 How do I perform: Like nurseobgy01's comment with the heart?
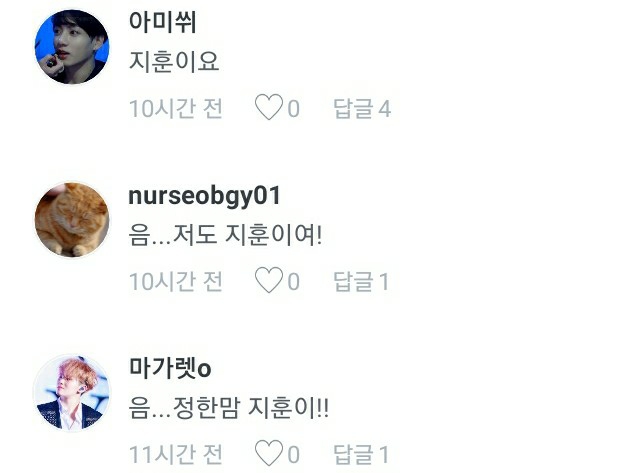point(268,280)
